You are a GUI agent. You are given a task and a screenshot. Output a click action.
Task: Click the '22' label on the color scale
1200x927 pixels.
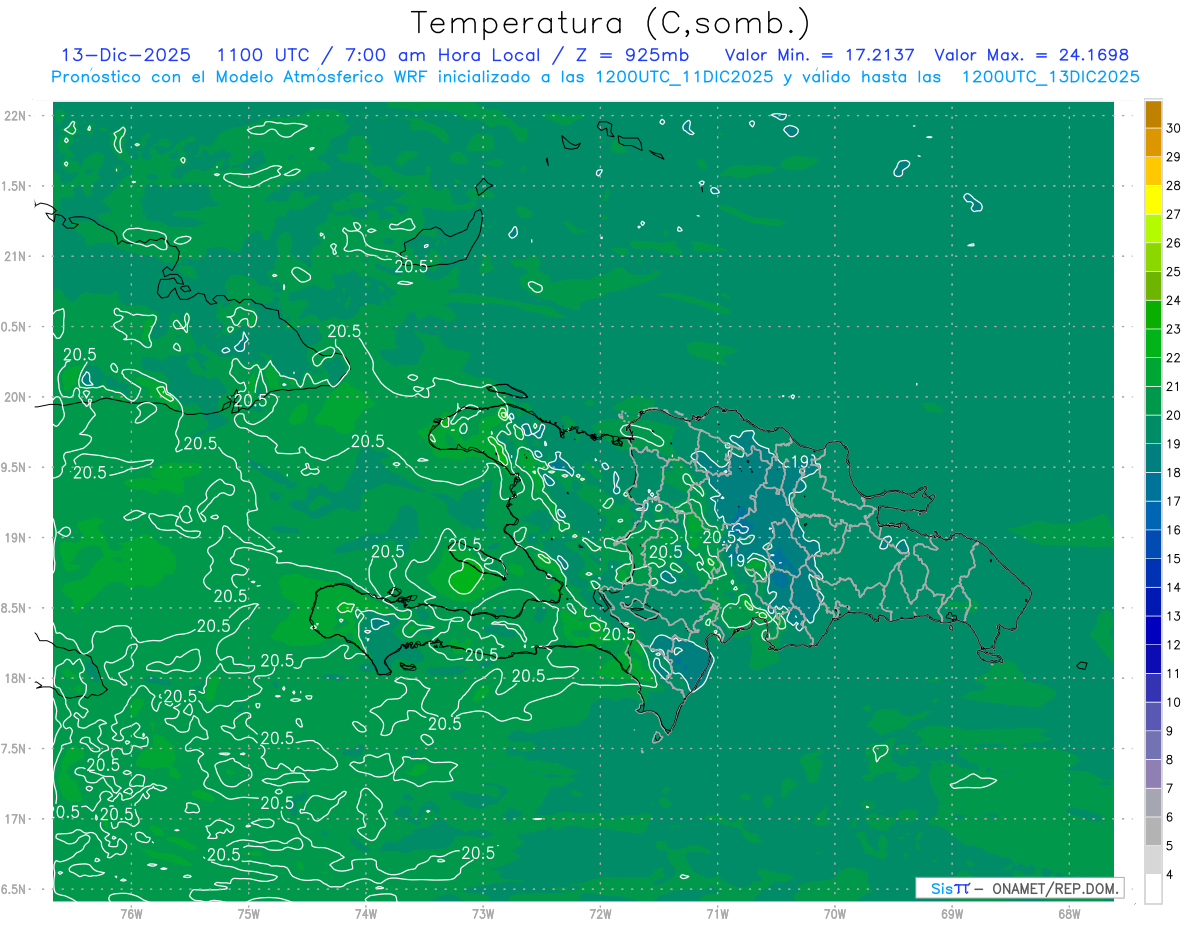[x=1174, y=358]
